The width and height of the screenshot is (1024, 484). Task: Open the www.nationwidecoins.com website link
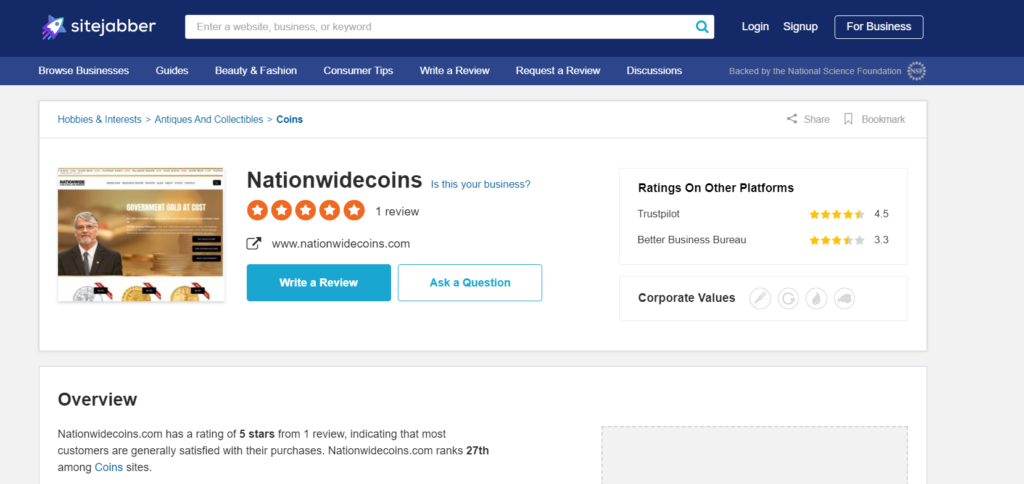[341, 244]
